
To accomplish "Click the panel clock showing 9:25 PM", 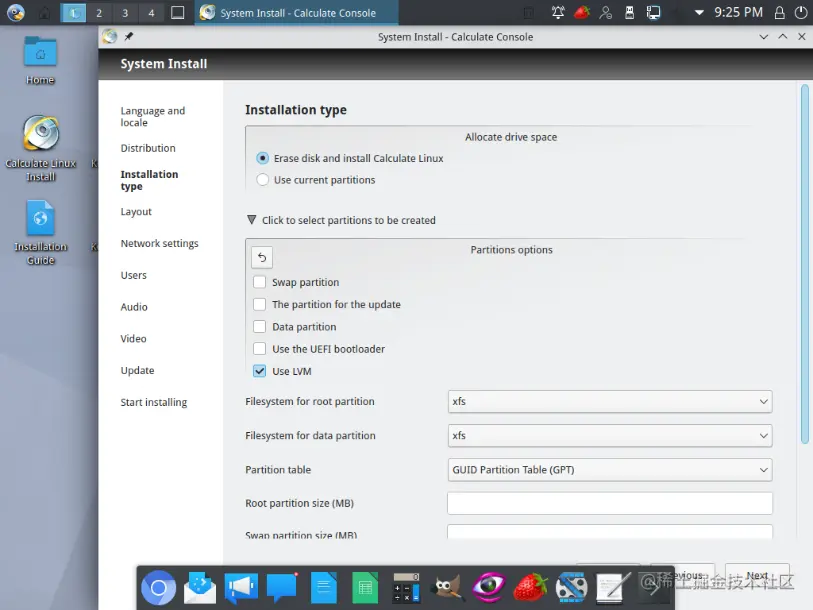I will 738,12.
